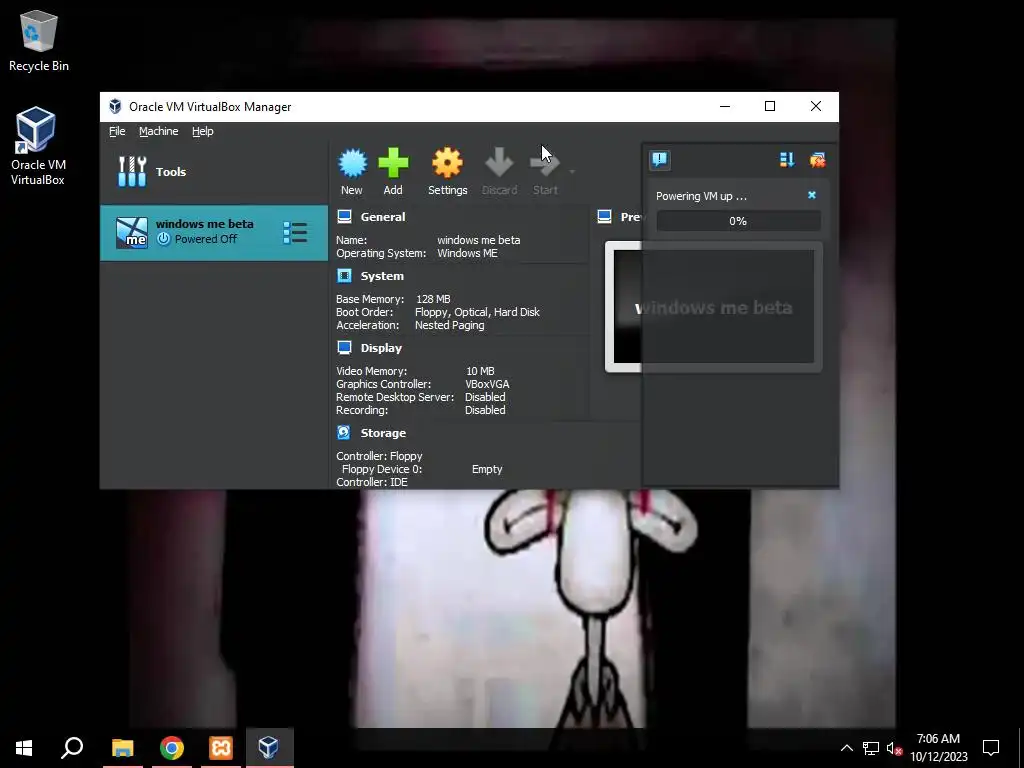Viewport: 1024px width, 768px height.
Task: Click the Storage section disk icon
Action: pos(344,432)
